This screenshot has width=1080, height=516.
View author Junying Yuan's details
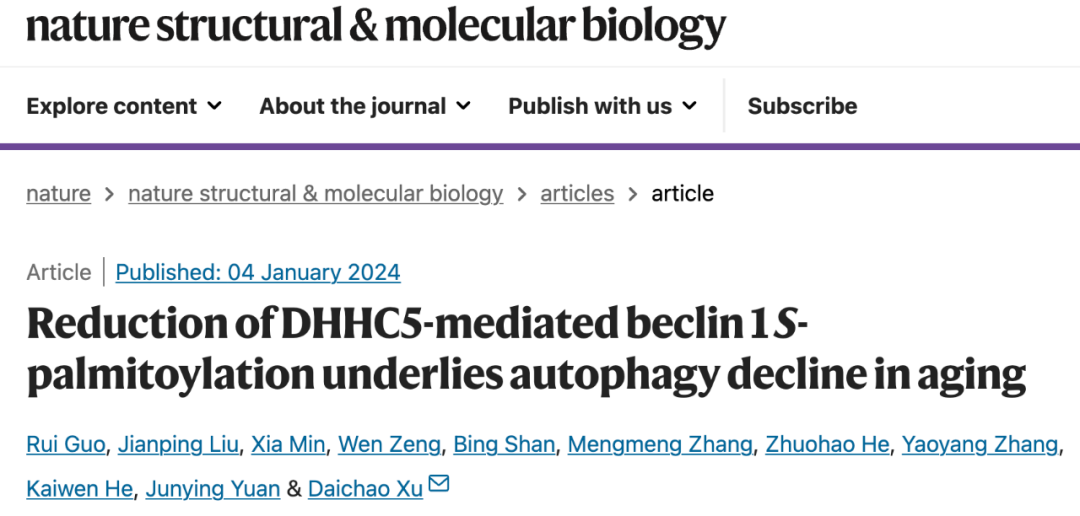pos(212,489)
